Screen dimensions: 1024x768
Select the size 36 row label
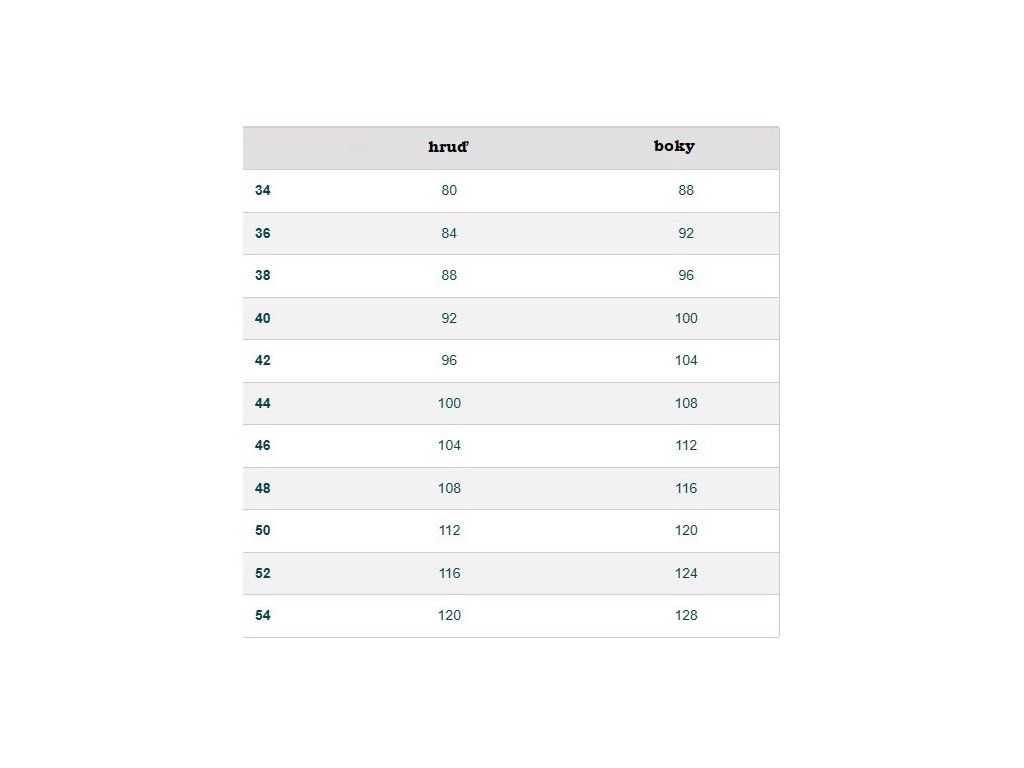[x=263, y=233]
